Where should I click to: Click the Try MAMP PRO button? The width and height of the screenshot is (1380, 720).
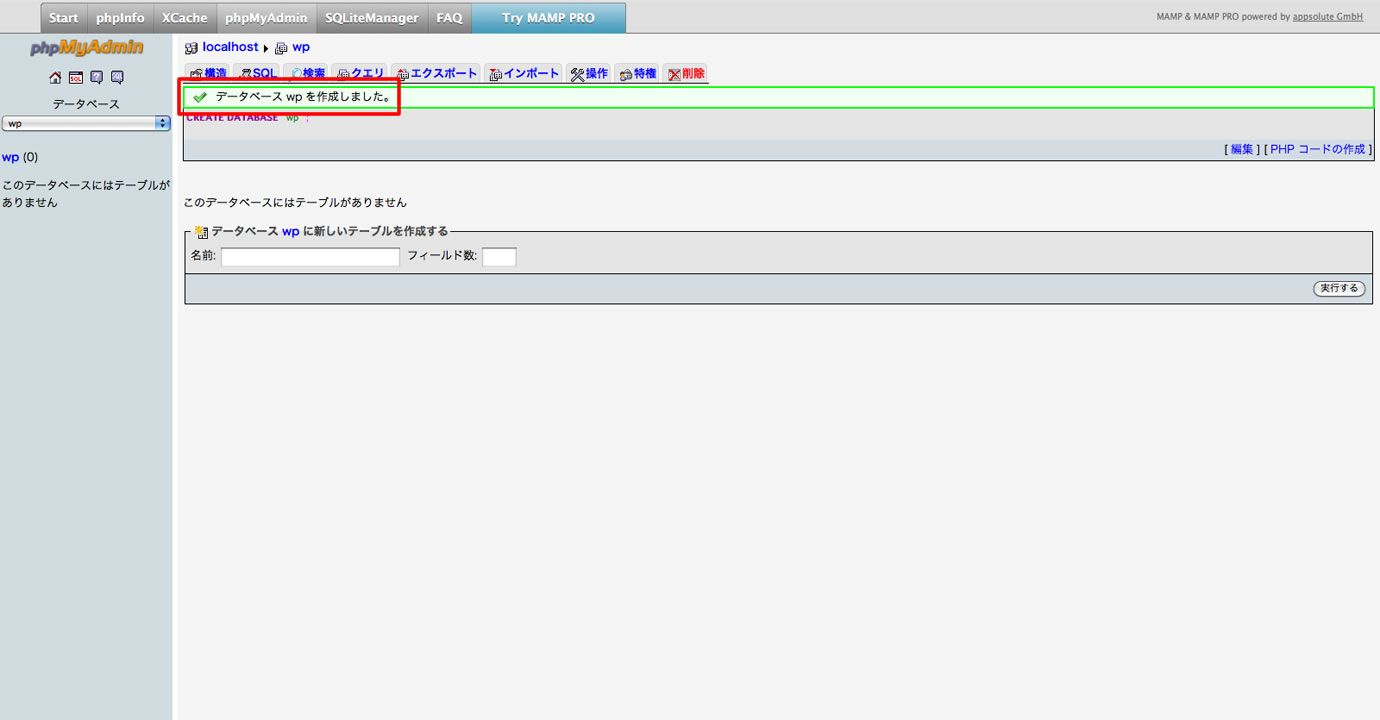(x=548, y=18)
